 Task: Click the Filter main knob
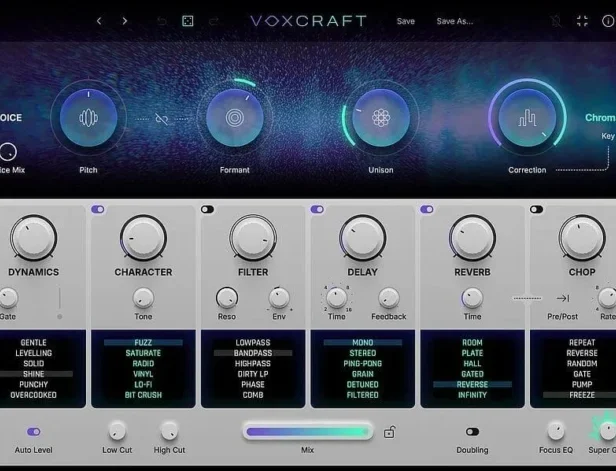click(x=253, y=238)
